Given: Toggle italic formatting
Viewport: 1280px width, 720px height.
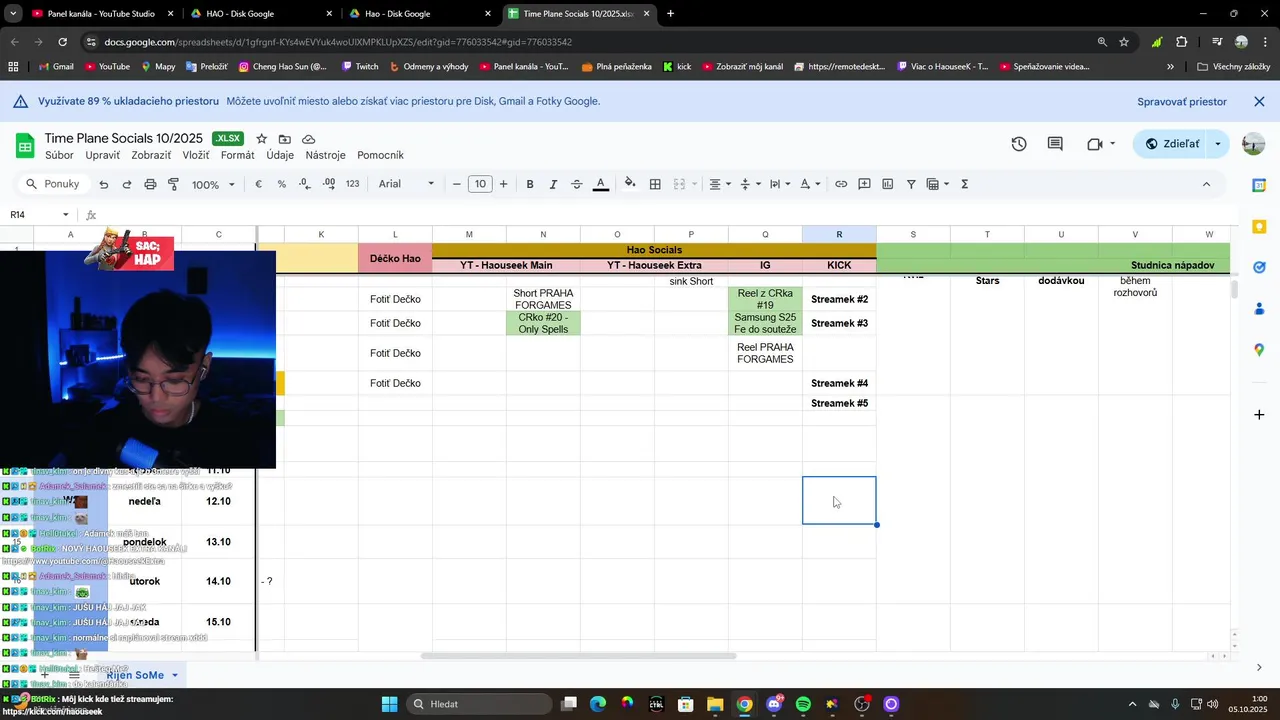Looking at the screenshot, I should click(x=553, y=184).
